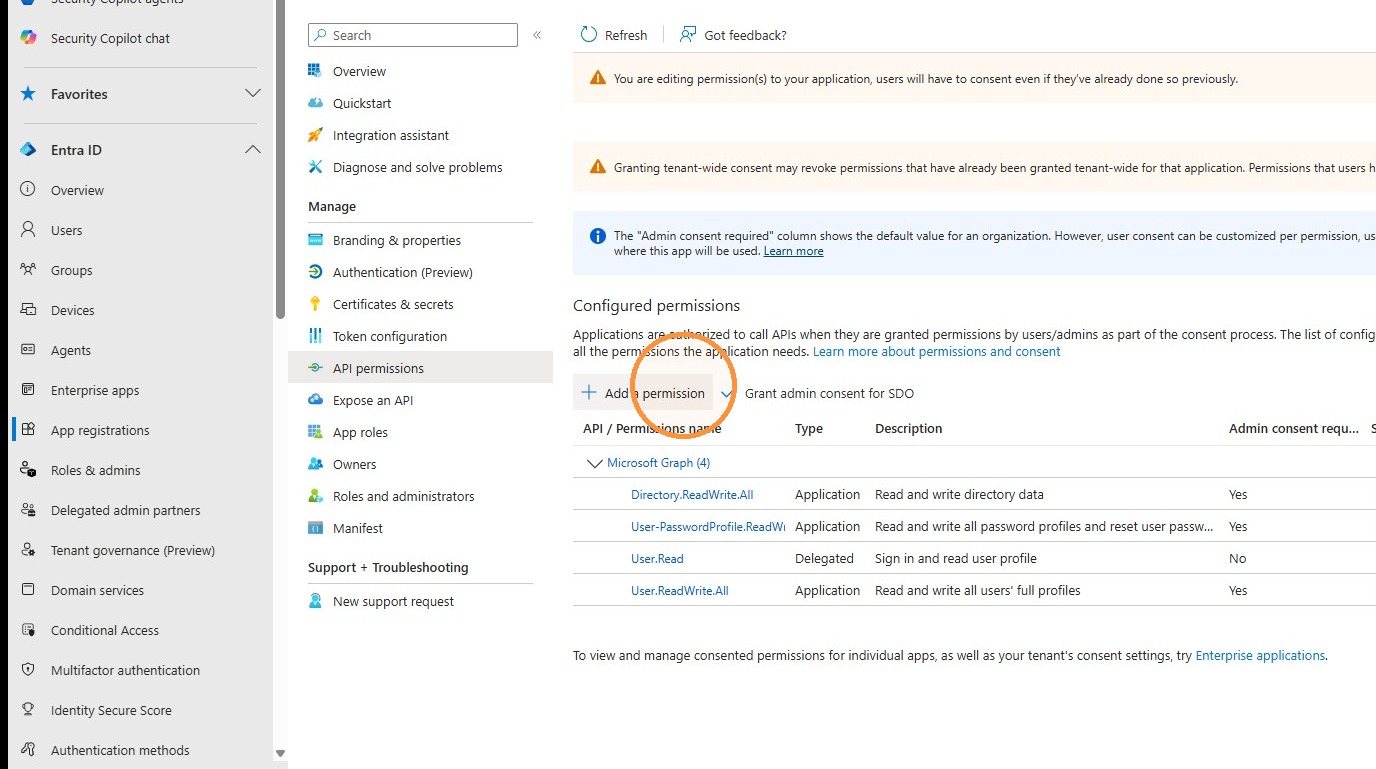1376x769 pixels.
Task: Click the left sidebar vertical scrollbar
Action: point(280,160)
